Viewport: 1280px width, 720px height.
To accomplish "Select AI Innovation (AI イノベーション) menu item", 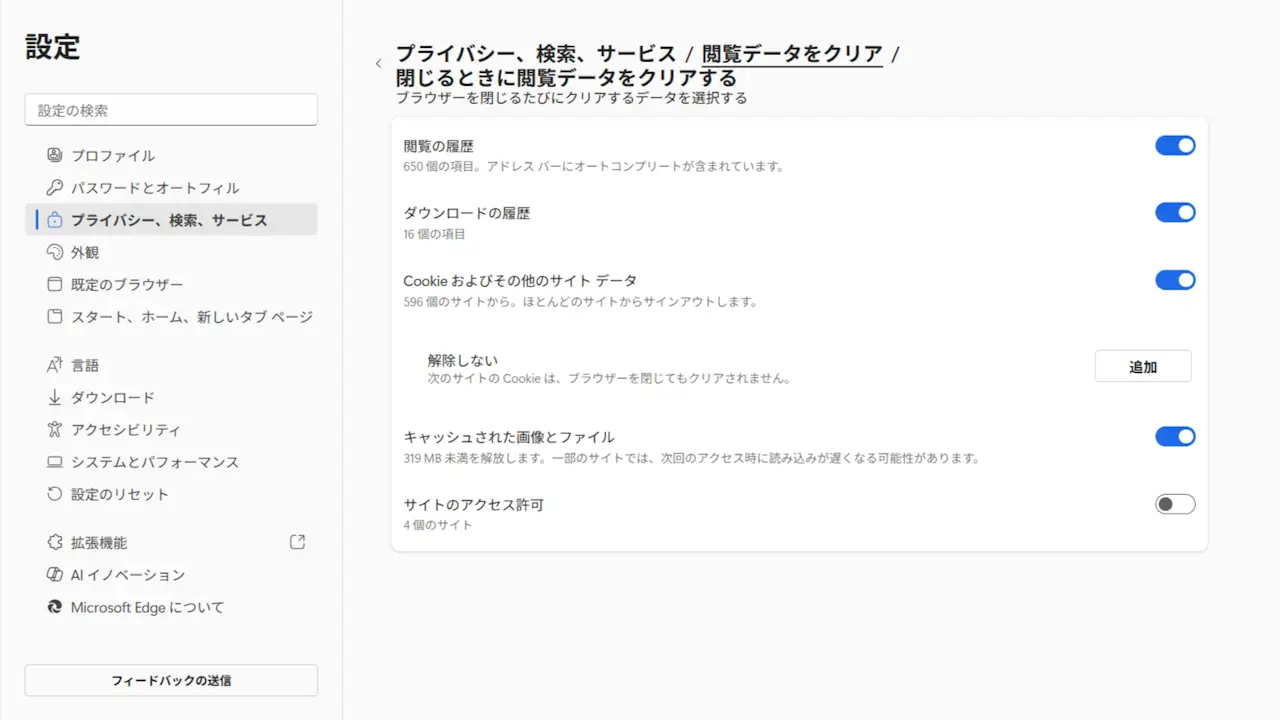I will (x=127, y=575).
